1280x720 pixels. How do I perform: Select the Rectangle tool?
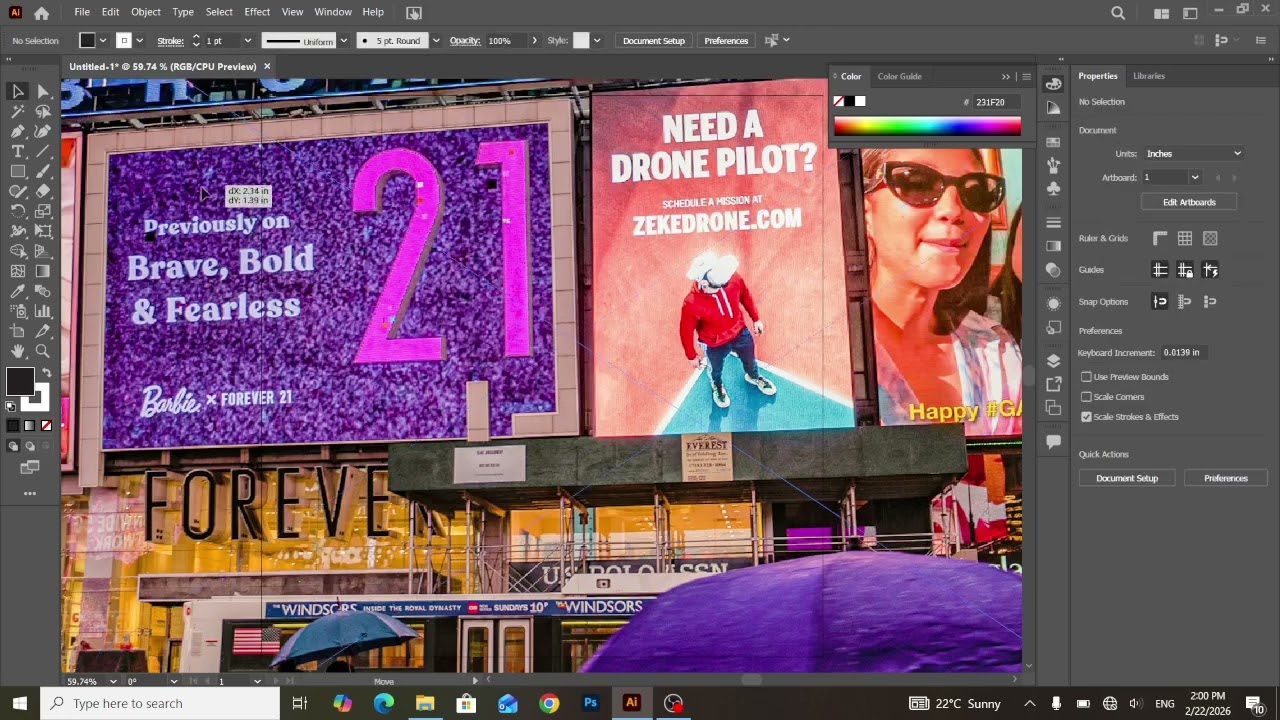tap(18, 171)
